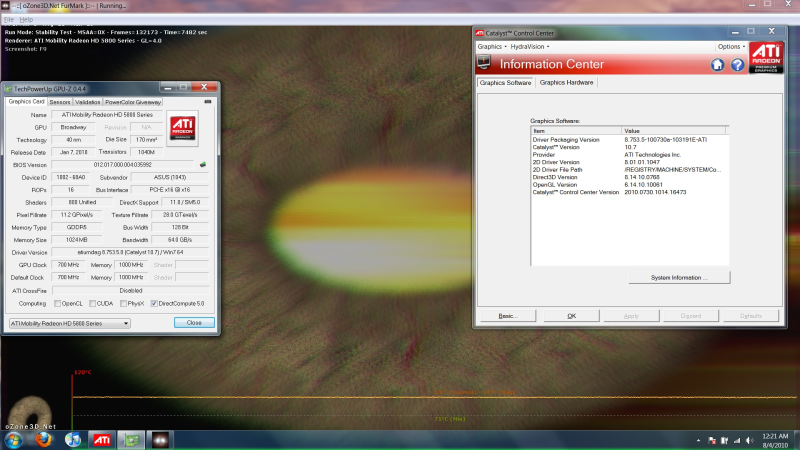Click the Driver Version field in GPU-Z
Screen dimensions: 800x450
(130, 253)
